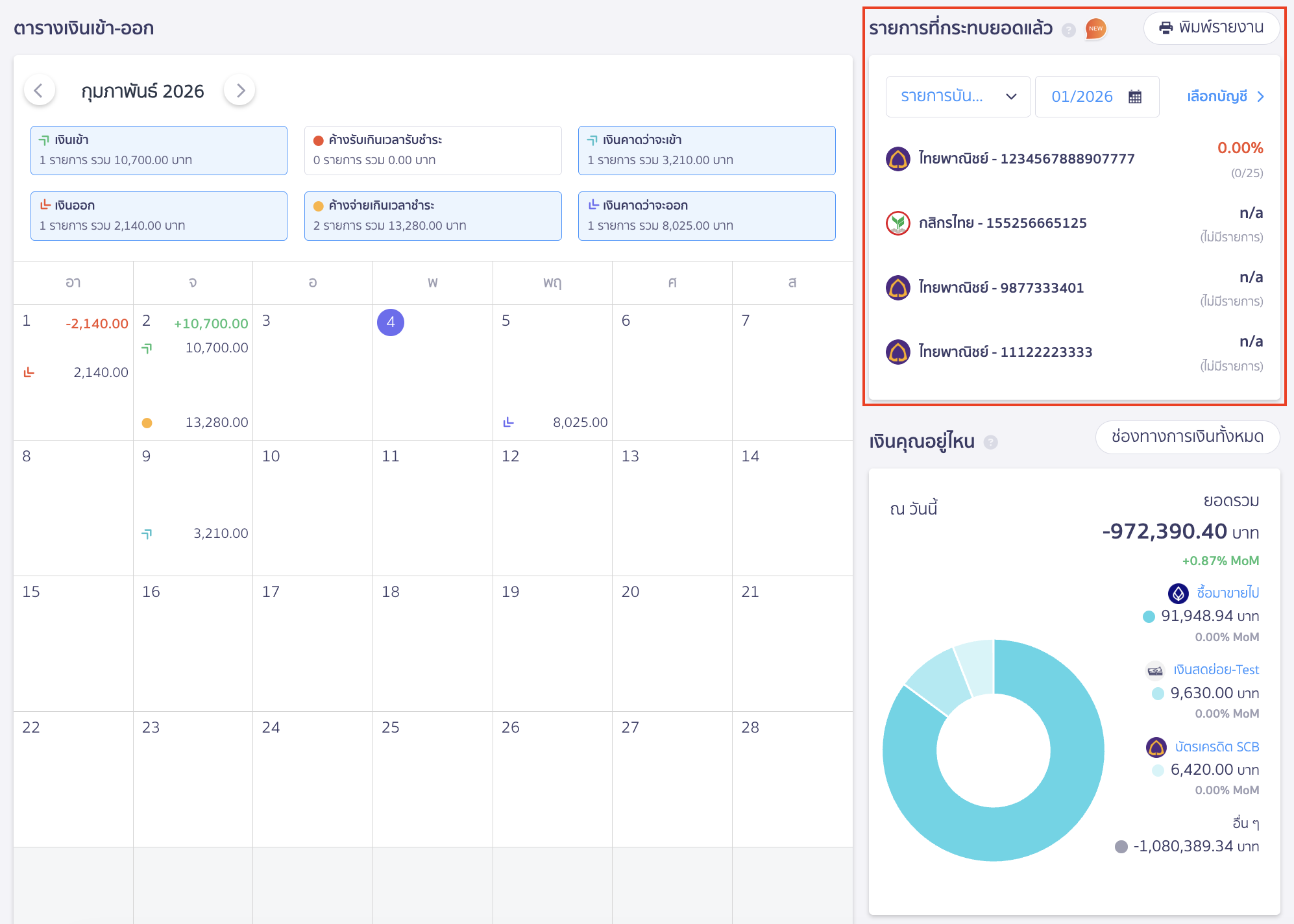Select today's date 4 in calendar
Image resolution: width=1294 pixels, height=924 pixels.
[391, 322]
